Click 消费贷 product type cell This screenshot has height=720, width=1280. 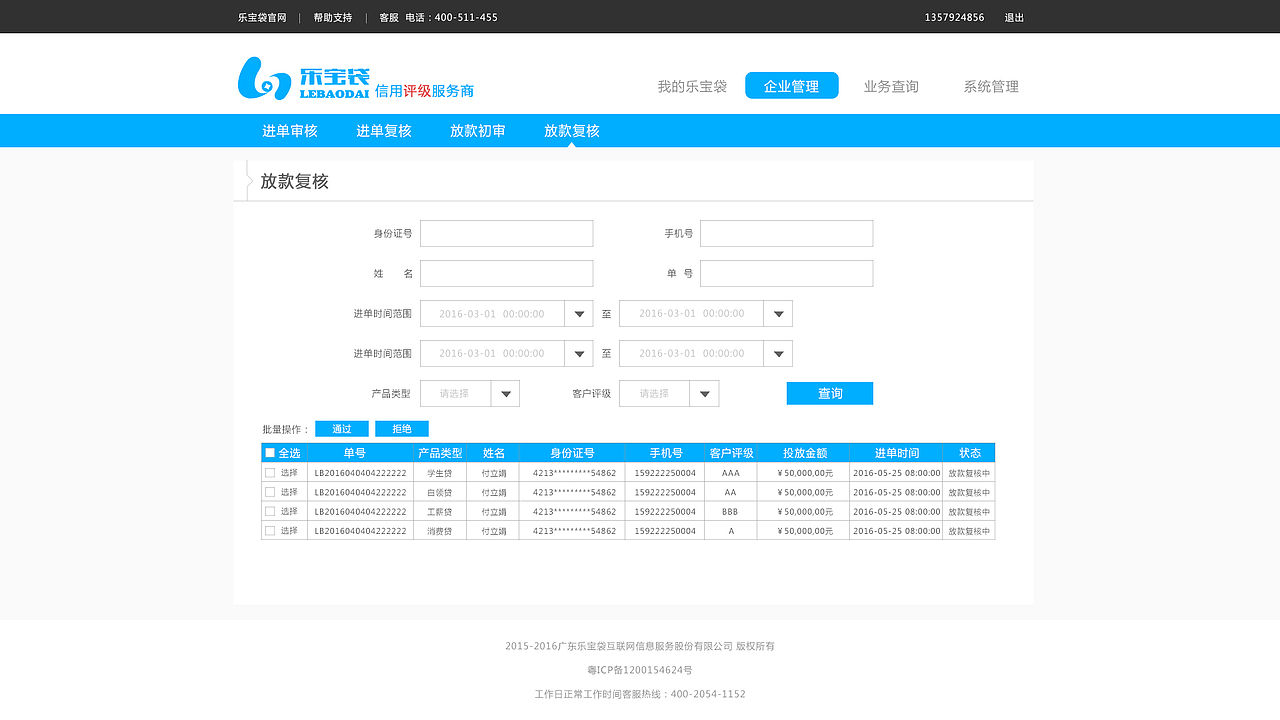pyautogui.click(x=440, y=531)
